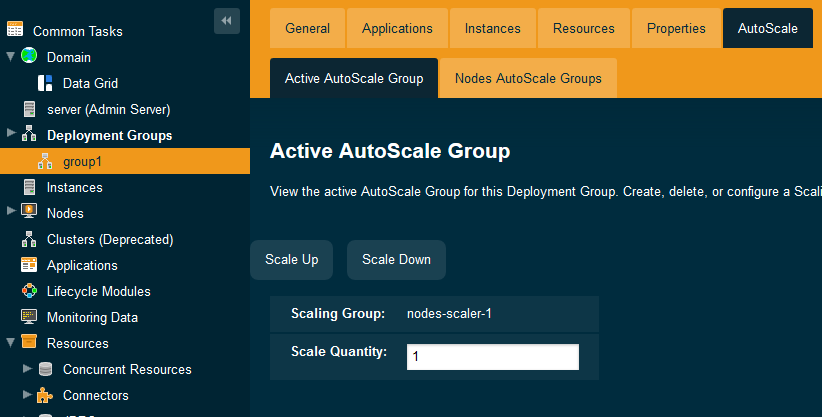Collapse the sidebar with double-arrow button

(x=227, y=20)
